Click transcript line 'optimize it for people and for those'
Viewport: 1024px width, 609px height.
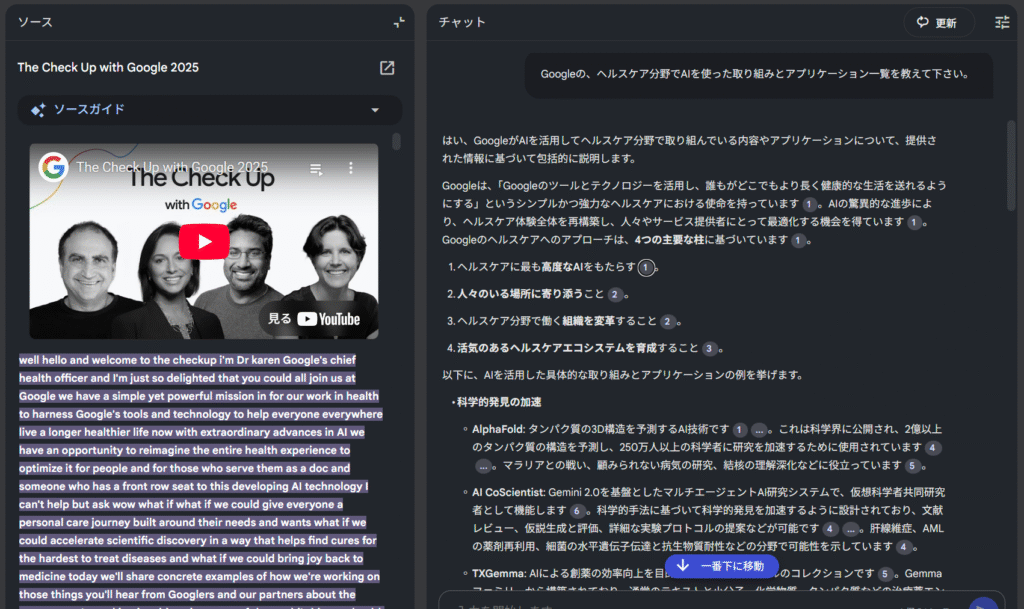pos(185,468)
